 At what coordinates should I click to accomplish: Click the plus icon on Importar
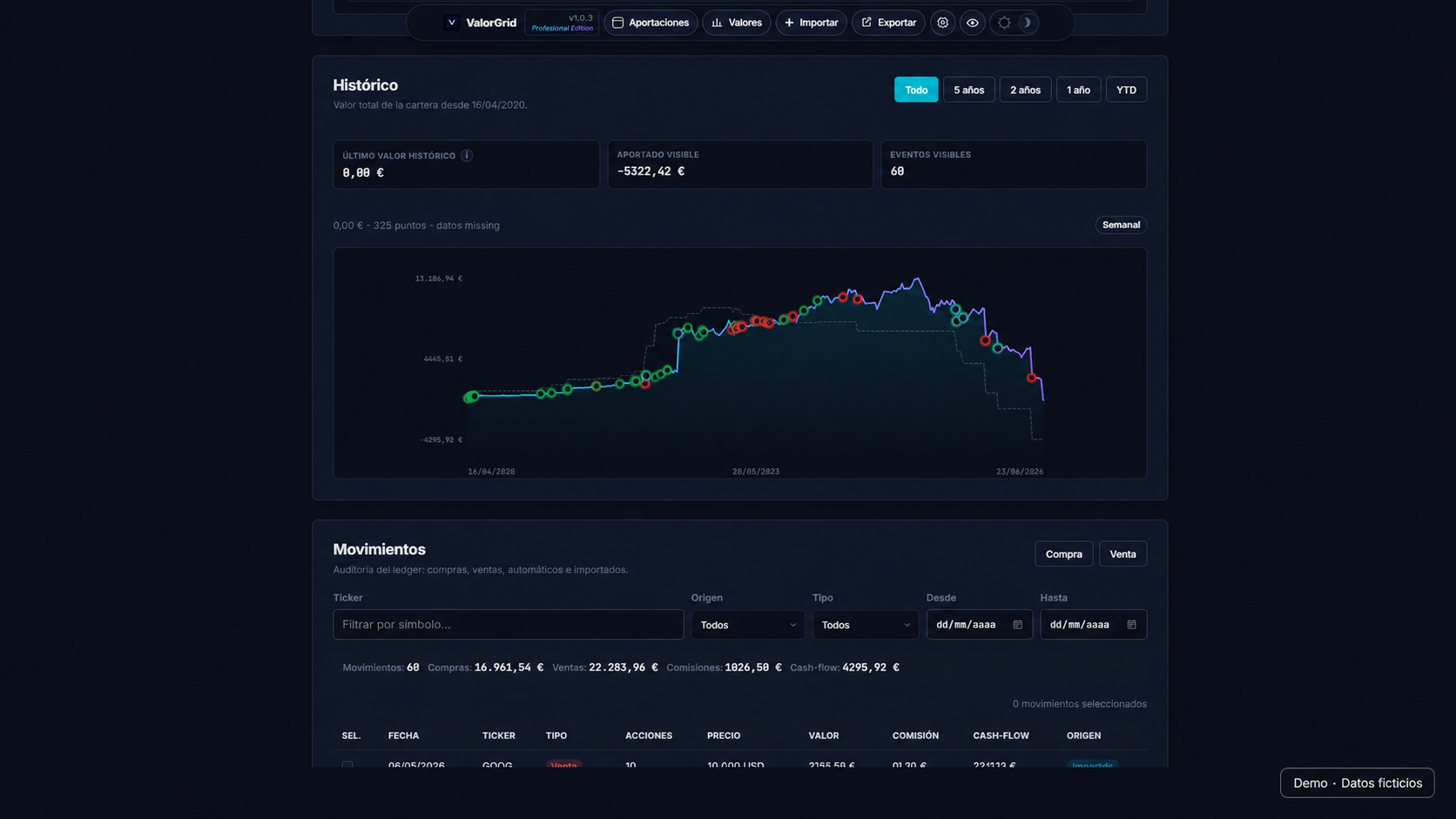tap(789, 23)
